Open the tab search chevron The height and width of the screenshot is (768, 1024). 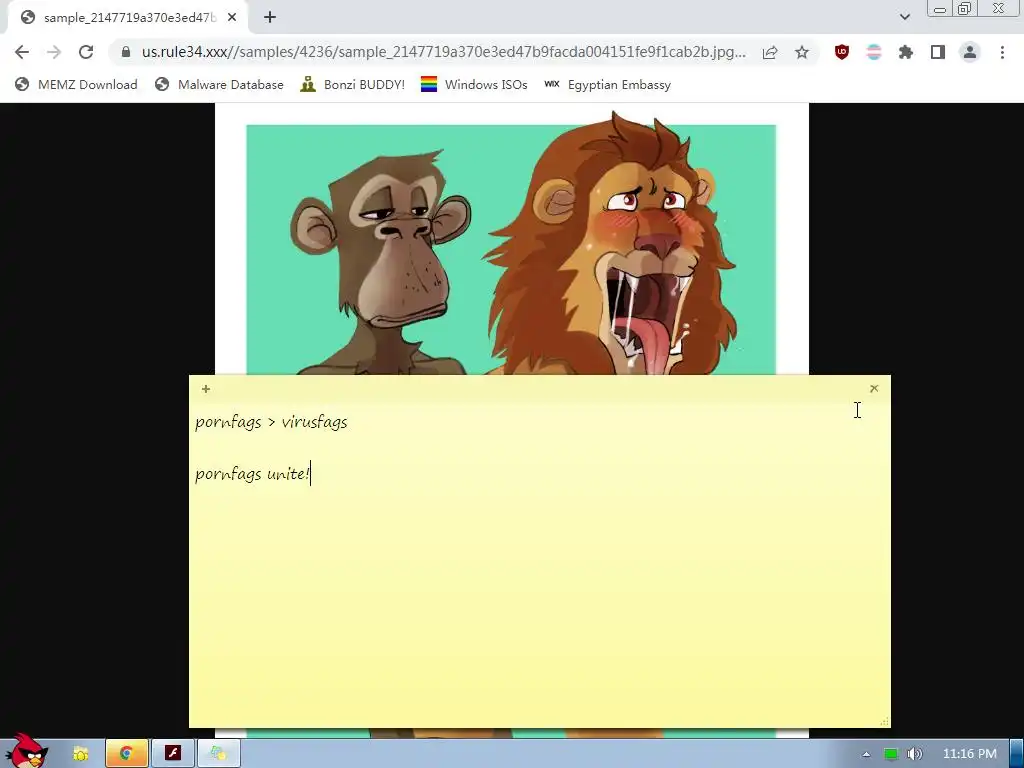[904, 17]
